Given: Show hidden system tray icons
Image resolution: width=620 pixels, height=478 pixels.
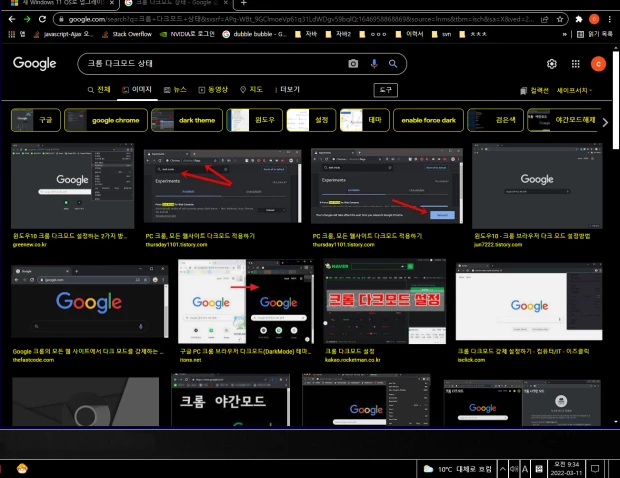Looking at the screenshot, I should tap(502, 469).
